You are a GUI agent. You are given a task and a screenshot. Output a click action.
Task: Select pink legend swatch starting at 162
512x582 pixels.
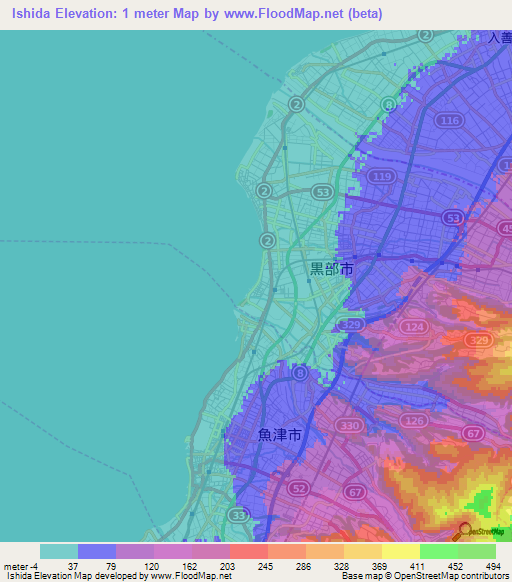(x=211, y=551)
